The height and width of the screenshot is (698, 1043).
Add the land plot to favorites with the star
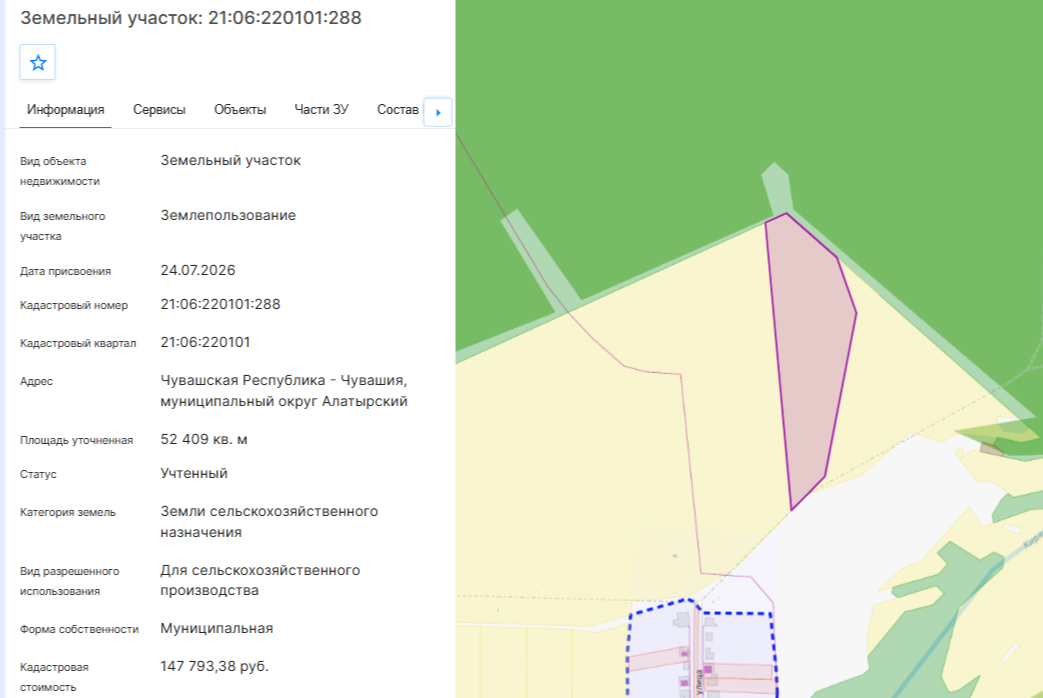click(x=38, y=63)
